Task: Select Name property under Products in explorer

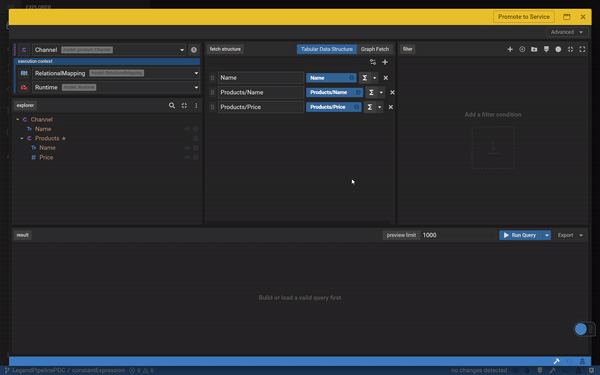Action: (x=47, y=148)
